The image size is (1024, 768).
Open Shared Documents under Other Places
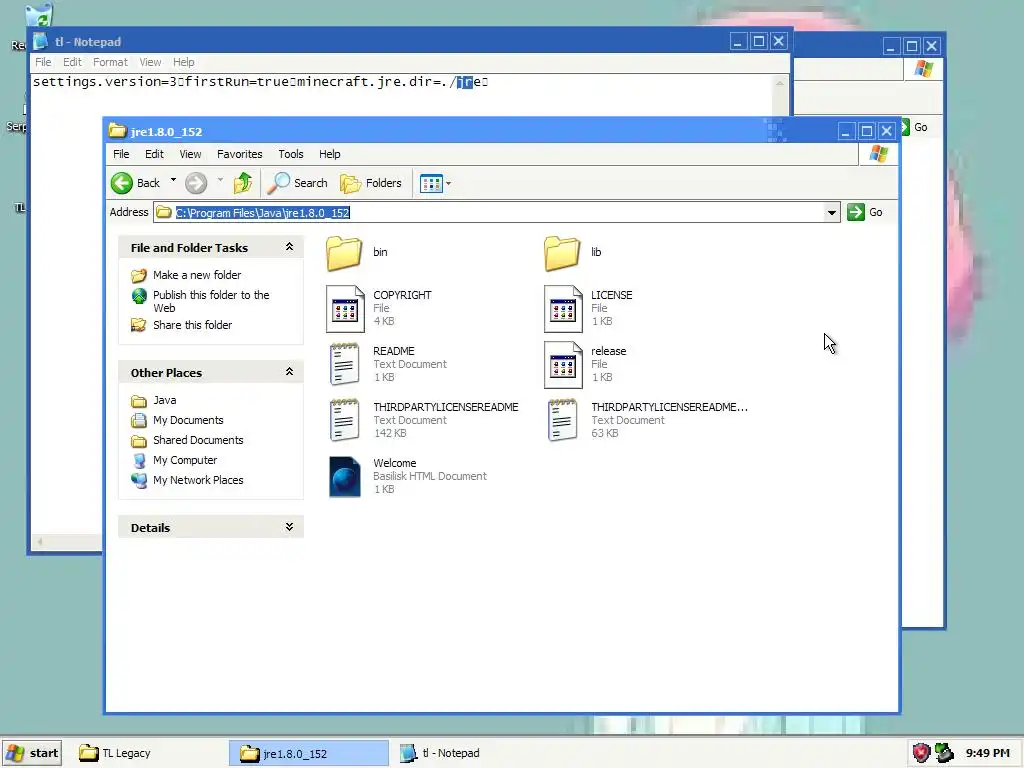tap(198, 440)
